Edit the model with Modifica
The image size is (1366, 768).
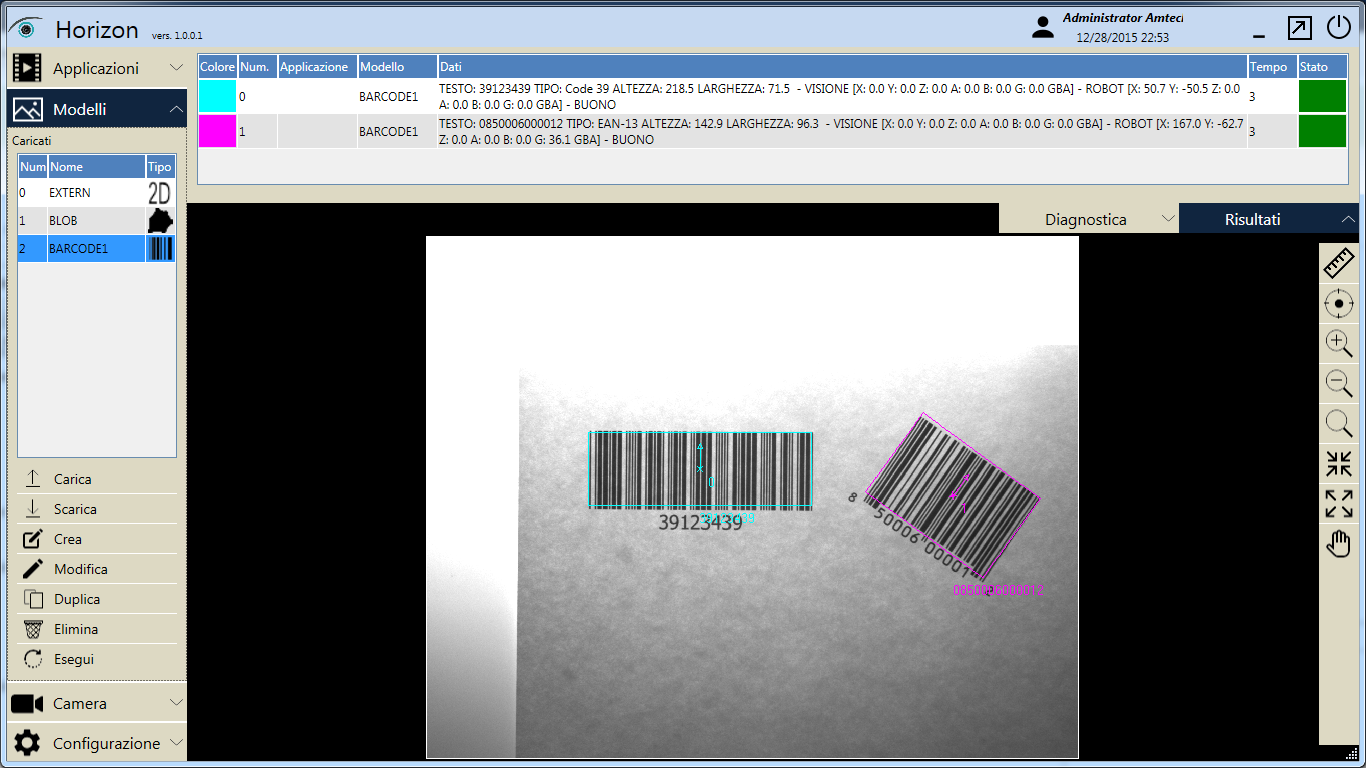pyautogui.click(x=97, y=569)
